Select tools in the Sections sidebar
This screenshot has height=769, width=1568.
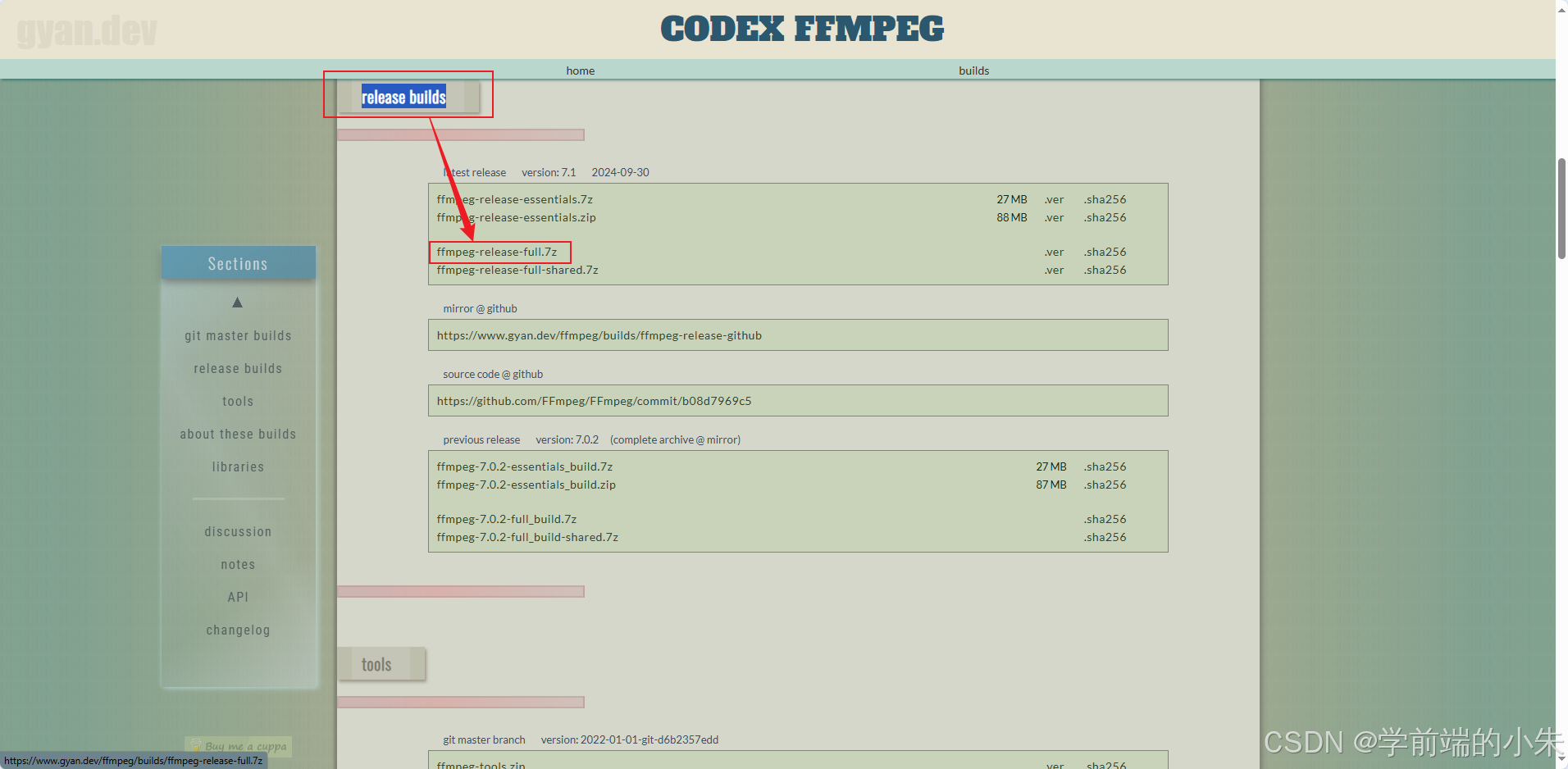[238, 402]
